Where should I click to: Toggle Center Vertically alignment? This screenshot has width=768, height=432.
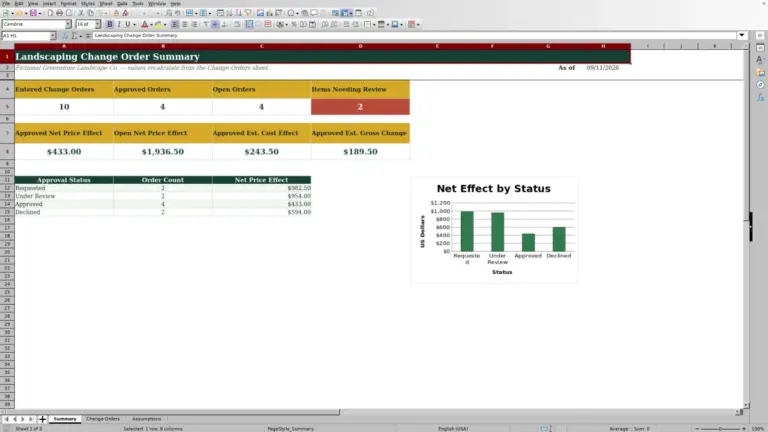(x=215, y=24)
